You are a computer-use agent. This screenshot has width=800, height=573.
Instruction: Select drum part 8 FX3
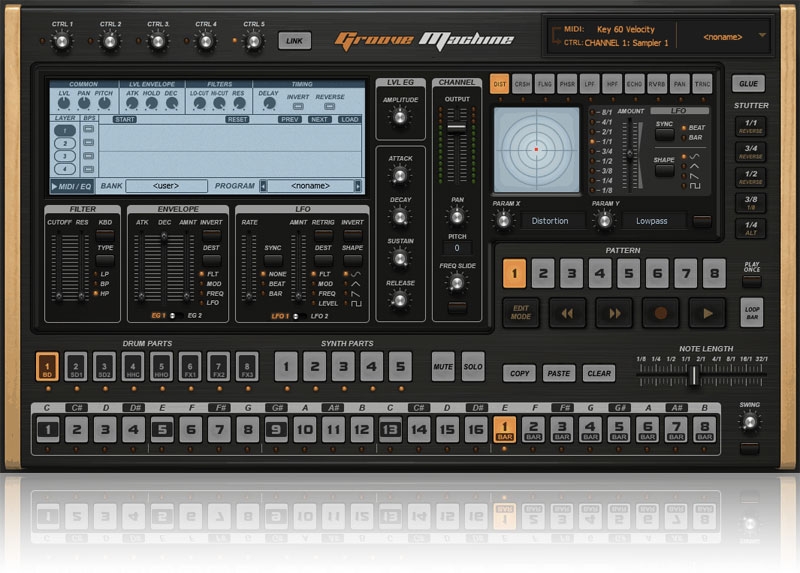tap(247, 366)
